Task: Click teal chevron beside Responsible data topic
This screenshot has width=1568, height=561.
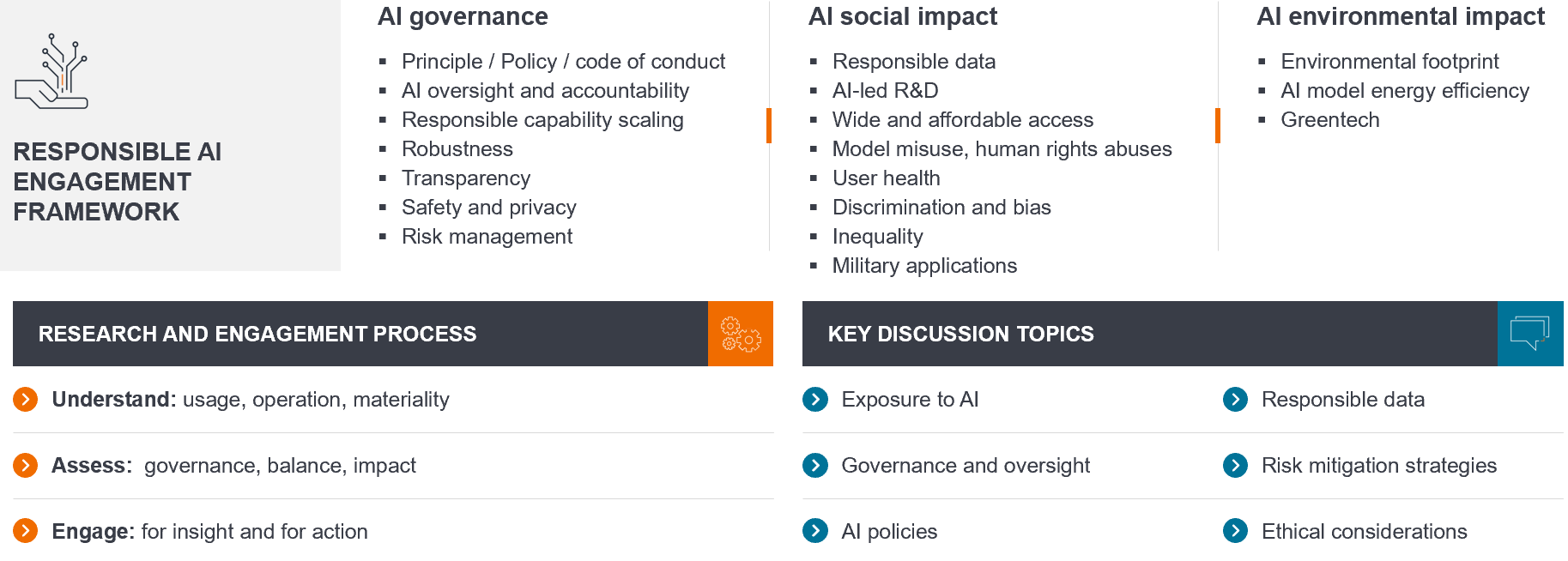Action: pyautogui.click(x=1235, y=400)
